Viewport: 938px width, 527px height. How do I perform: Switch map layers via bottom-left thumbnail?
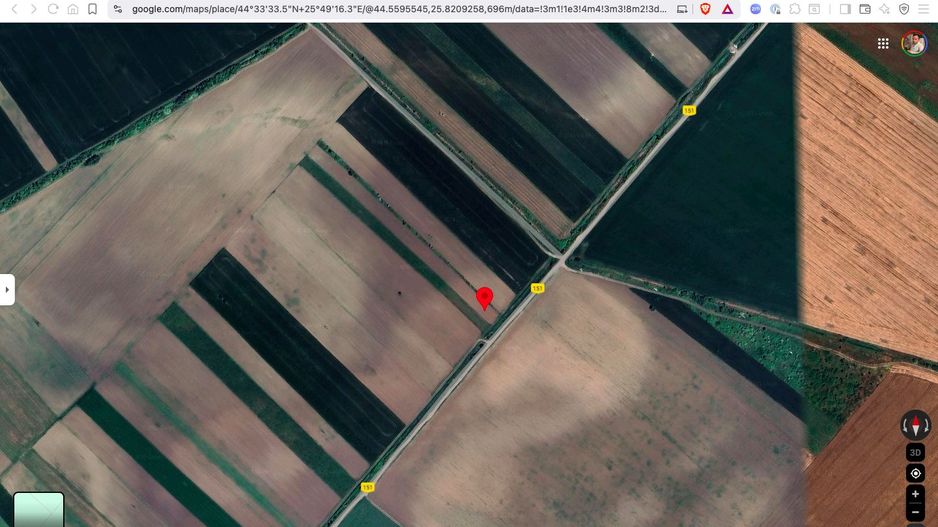[38, 510]
